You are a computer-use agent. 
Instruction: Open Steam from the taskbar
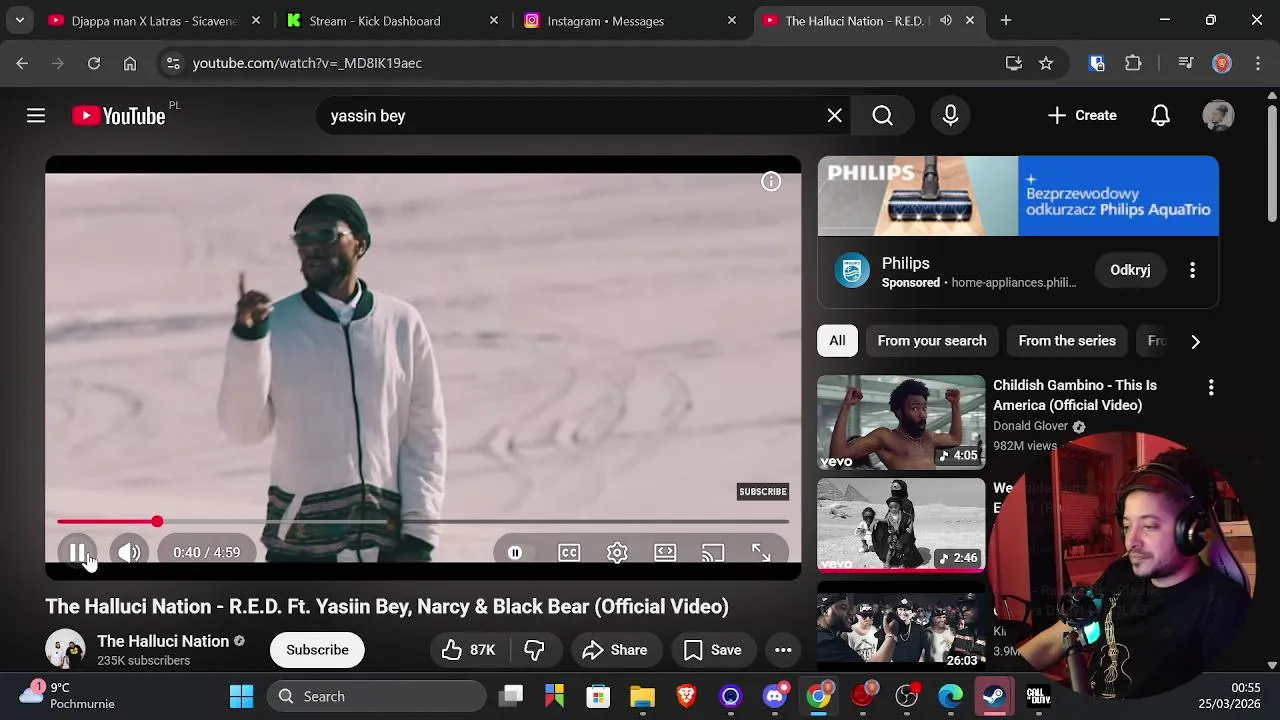pos(994,696)
